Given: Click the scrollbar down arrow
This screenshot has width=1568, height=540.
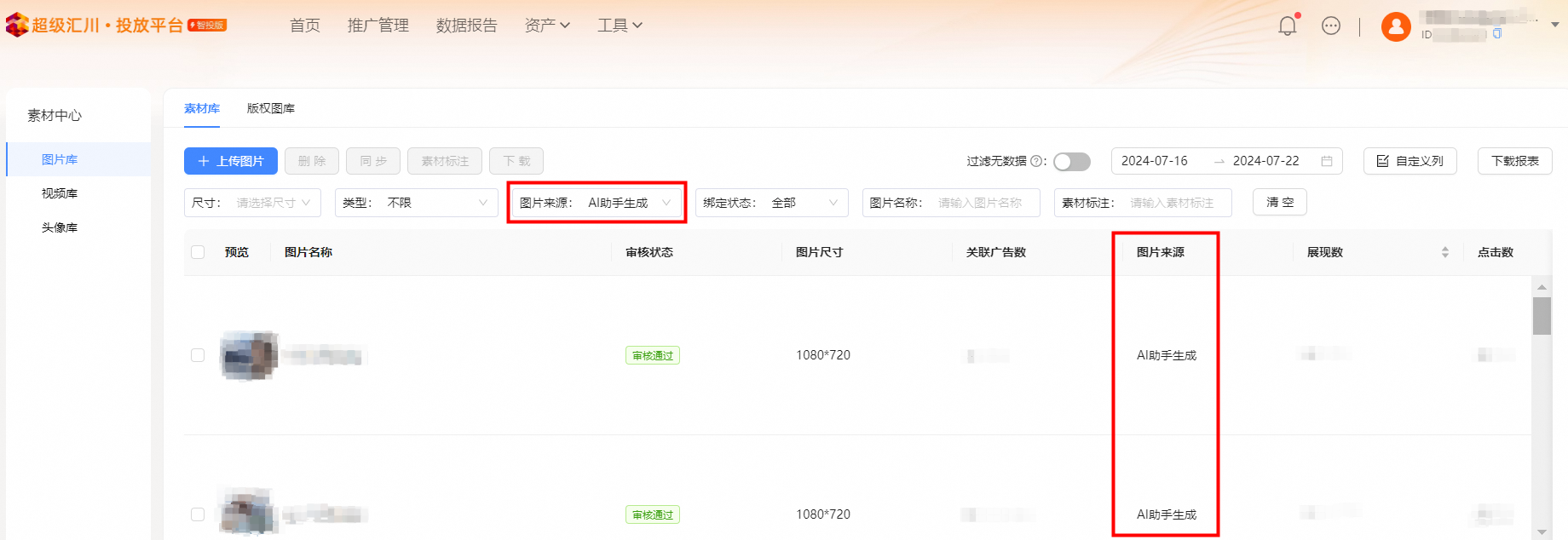Looking at the screenshot, I should click(x=1542, y=532).
